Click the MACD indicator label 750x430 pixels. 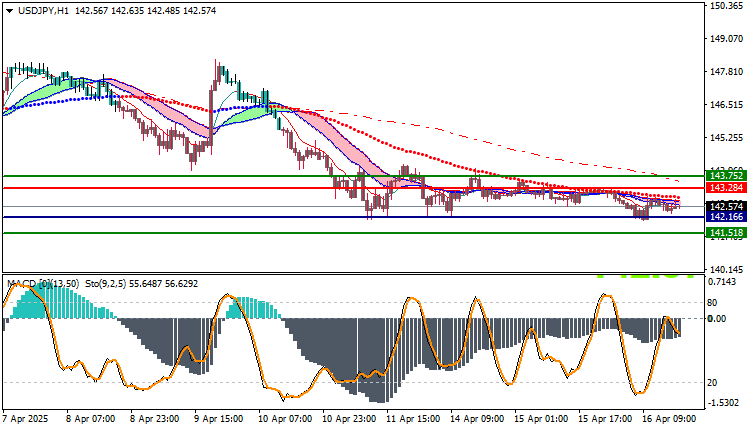(x=43, y=284)
